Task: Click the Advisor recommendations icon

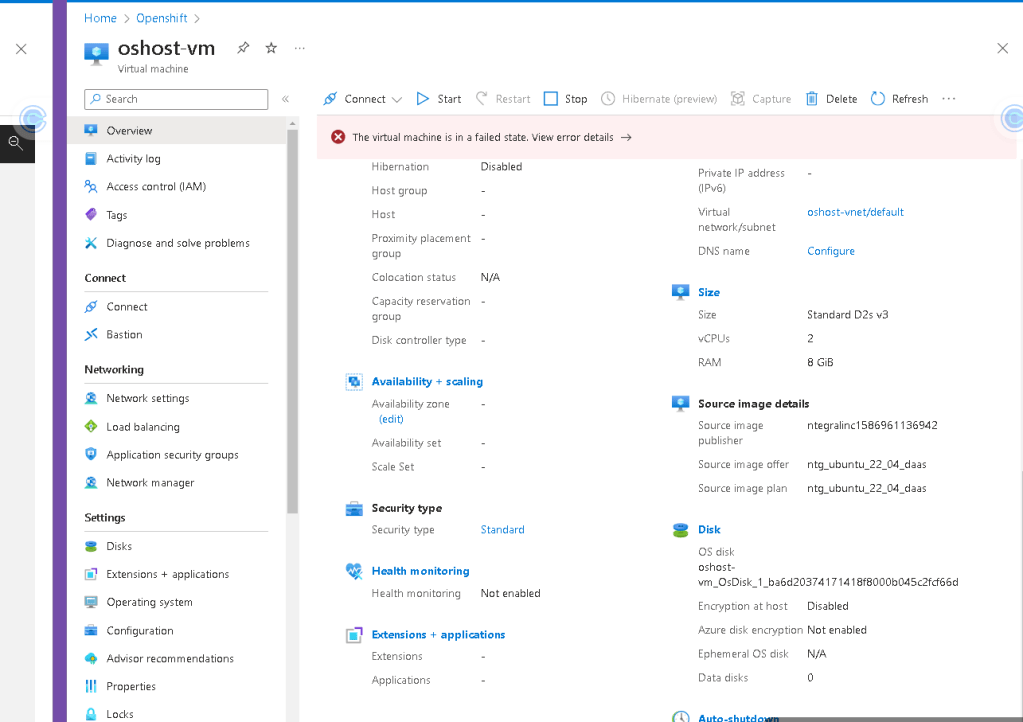Action: coord(91,659)
